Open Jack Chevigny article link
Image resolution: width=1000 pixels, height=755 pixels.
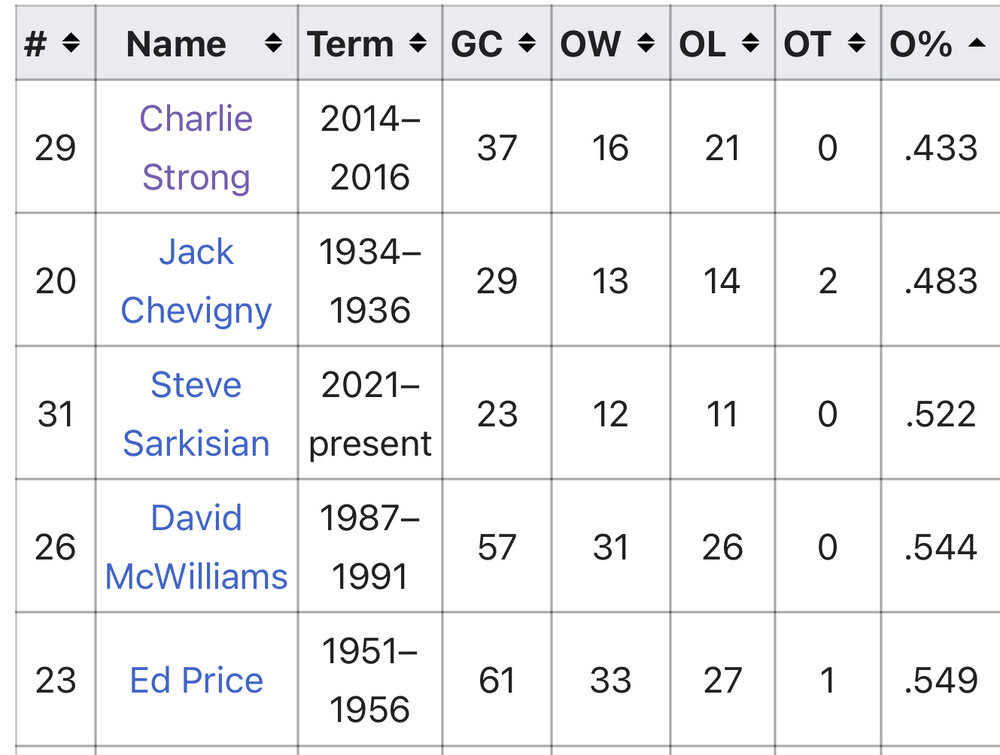196,280
